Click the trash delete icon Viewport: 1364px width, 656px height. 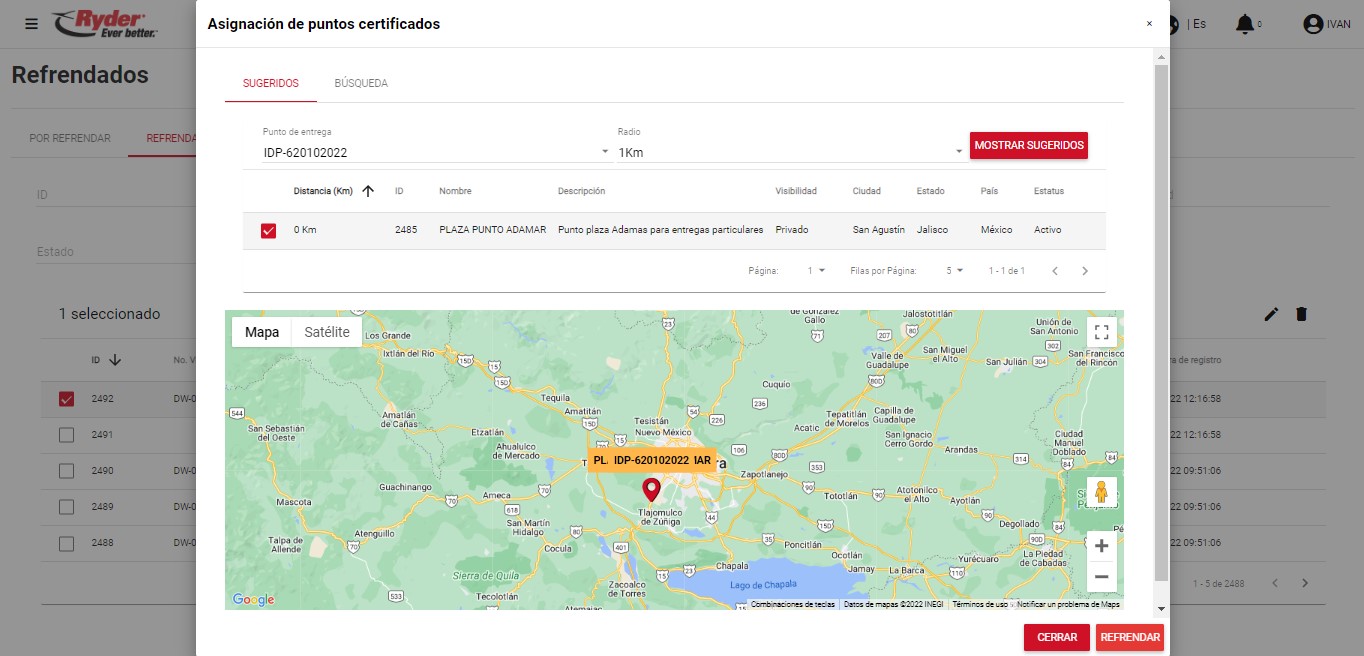(1301, 314)
